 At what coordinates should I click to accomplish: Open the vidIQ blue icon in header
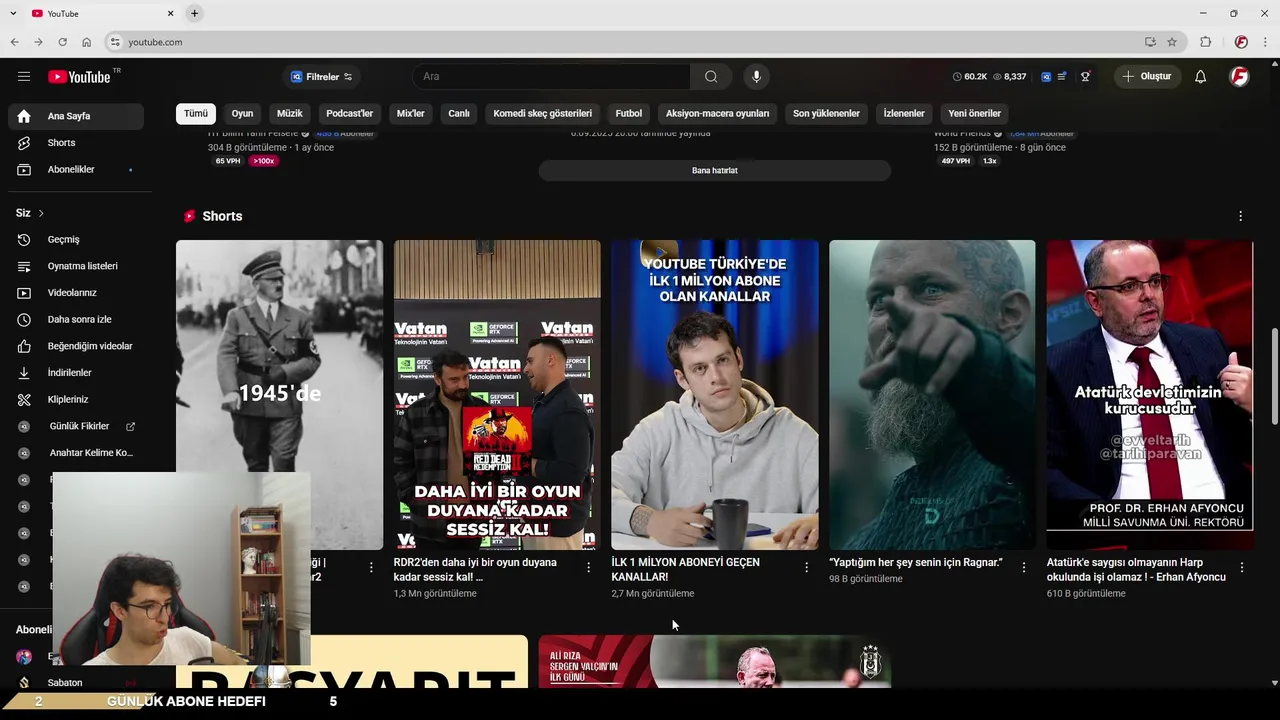[1046, 77]
